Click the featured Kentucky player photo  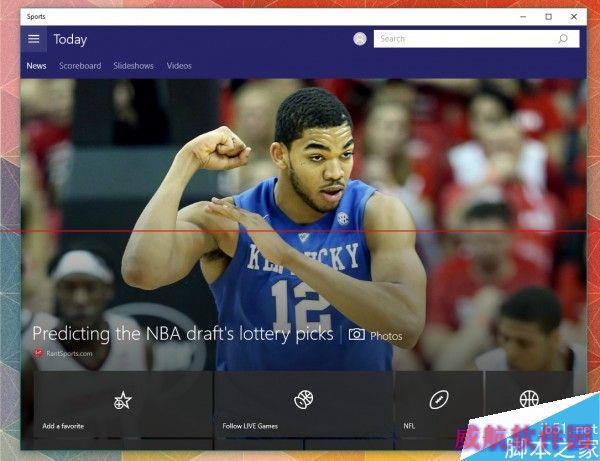tap(303, 225)
